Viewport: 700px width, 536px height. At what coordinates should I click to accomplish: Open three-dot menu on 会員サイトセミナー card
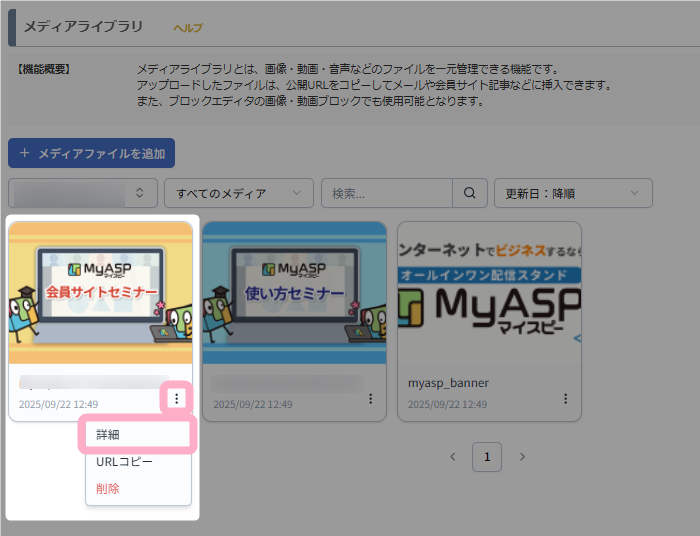(x=176, y=398)
